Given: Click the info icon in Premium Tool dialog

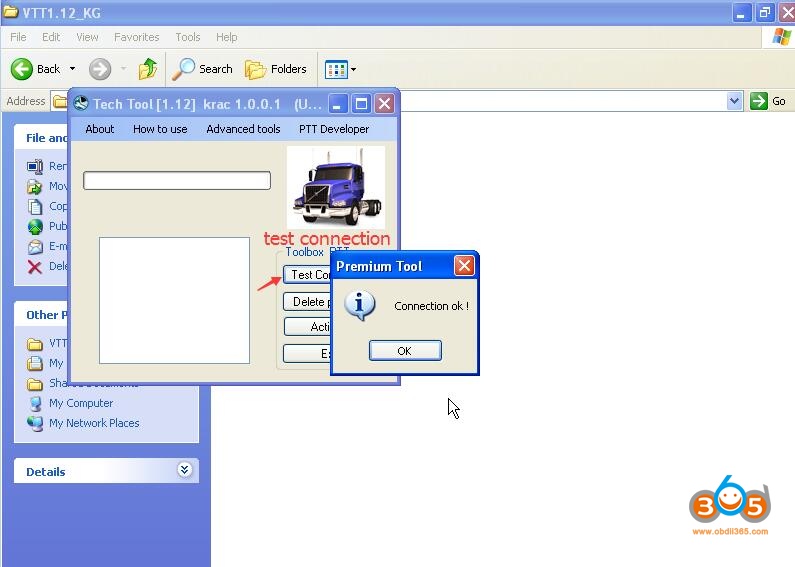Looking at the screenshot, I should pos(359,305).
